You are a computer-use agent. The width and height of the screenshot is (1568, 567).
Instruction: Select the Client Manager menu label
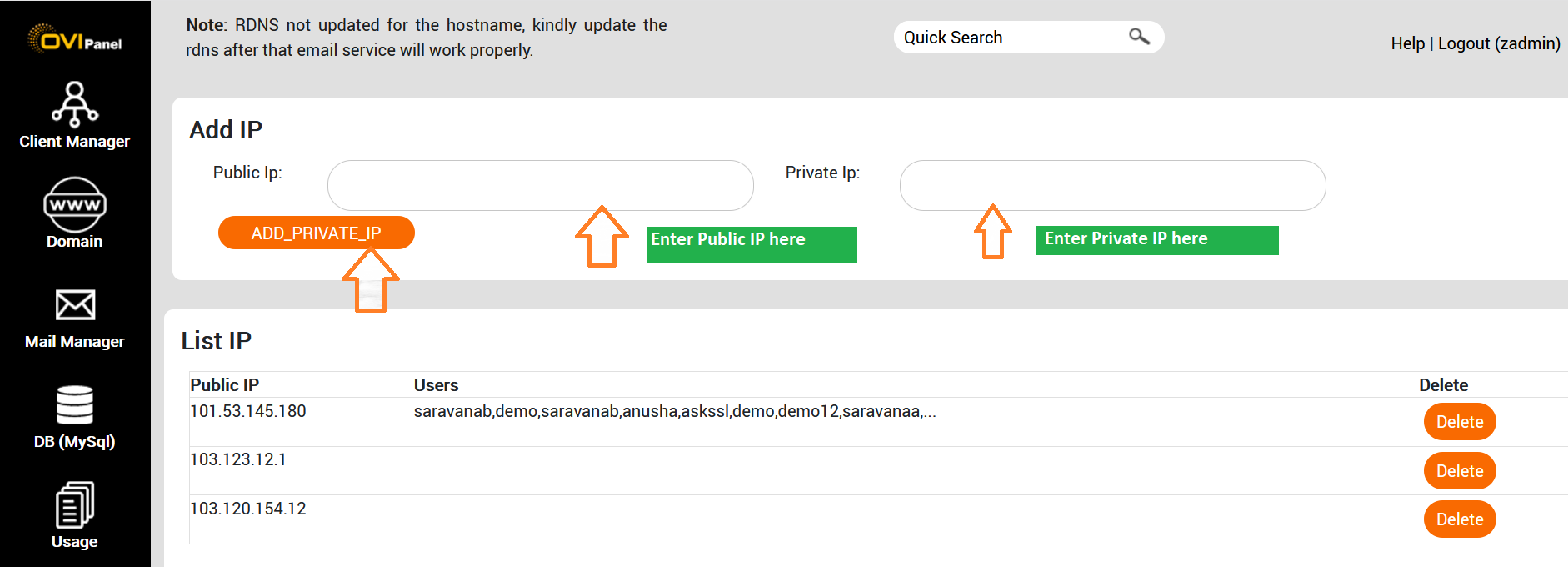[75, 142]
